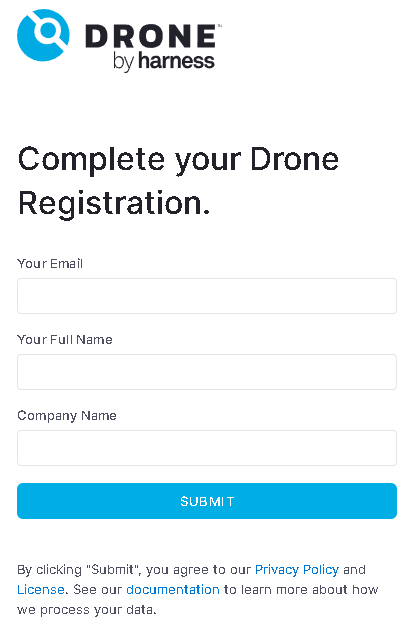Image resolution: width=409 pixels, height=630 pixels.
Task: Click the blue circular Drone logo icon
Action: (43, 35)
